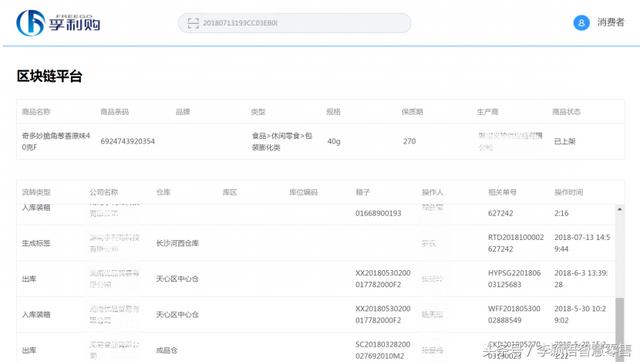Select 出库 in the 2018-6-3 row

tap(29, 279)
